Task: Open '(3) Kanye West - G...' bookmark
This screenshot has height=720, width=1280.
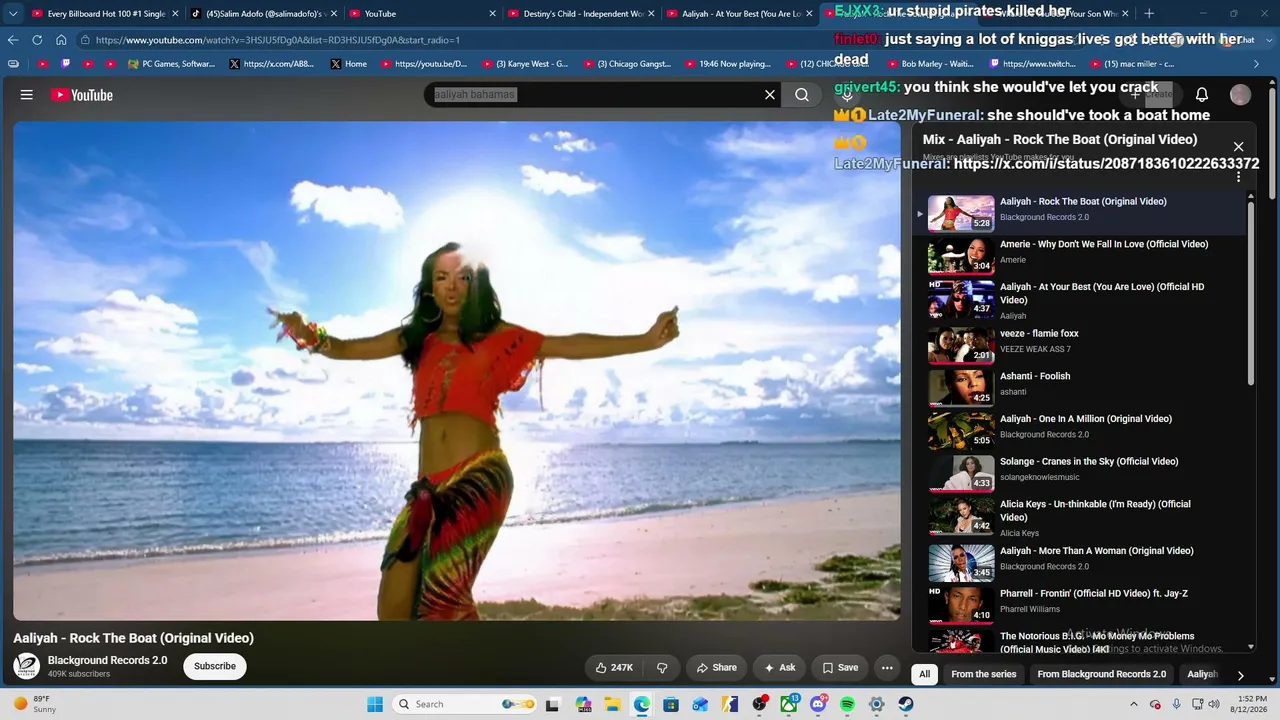Action: tap(525, 64)
